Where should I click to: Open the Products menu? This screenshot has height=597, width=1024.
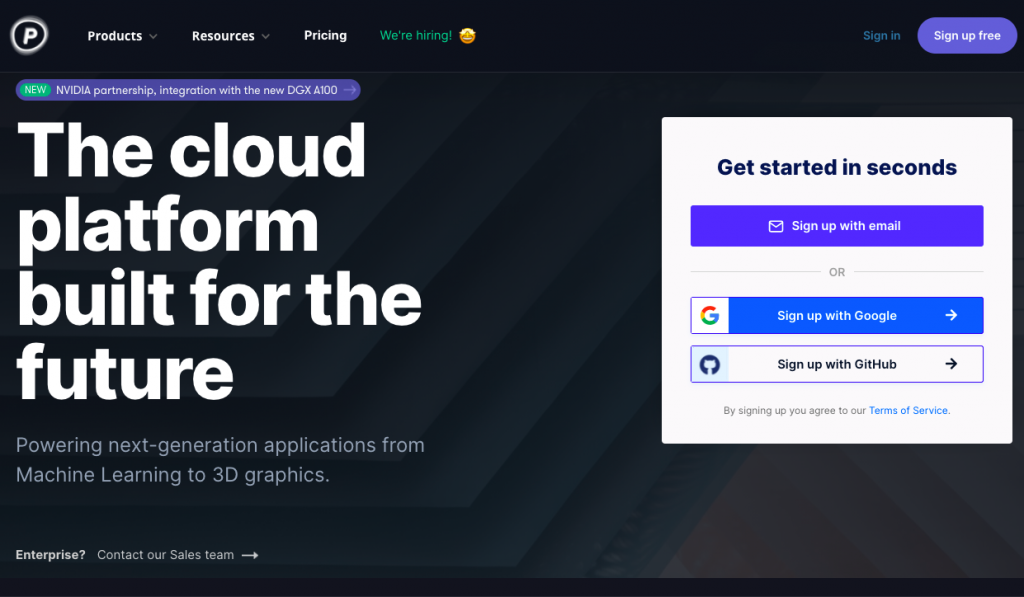pyautogui.click(x=115, y=36)
